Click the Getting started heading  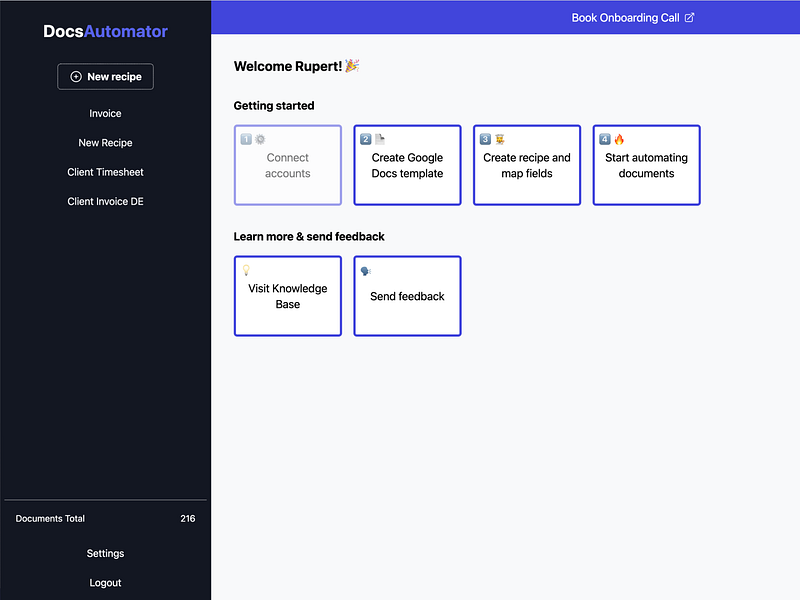tap(274, 106)
